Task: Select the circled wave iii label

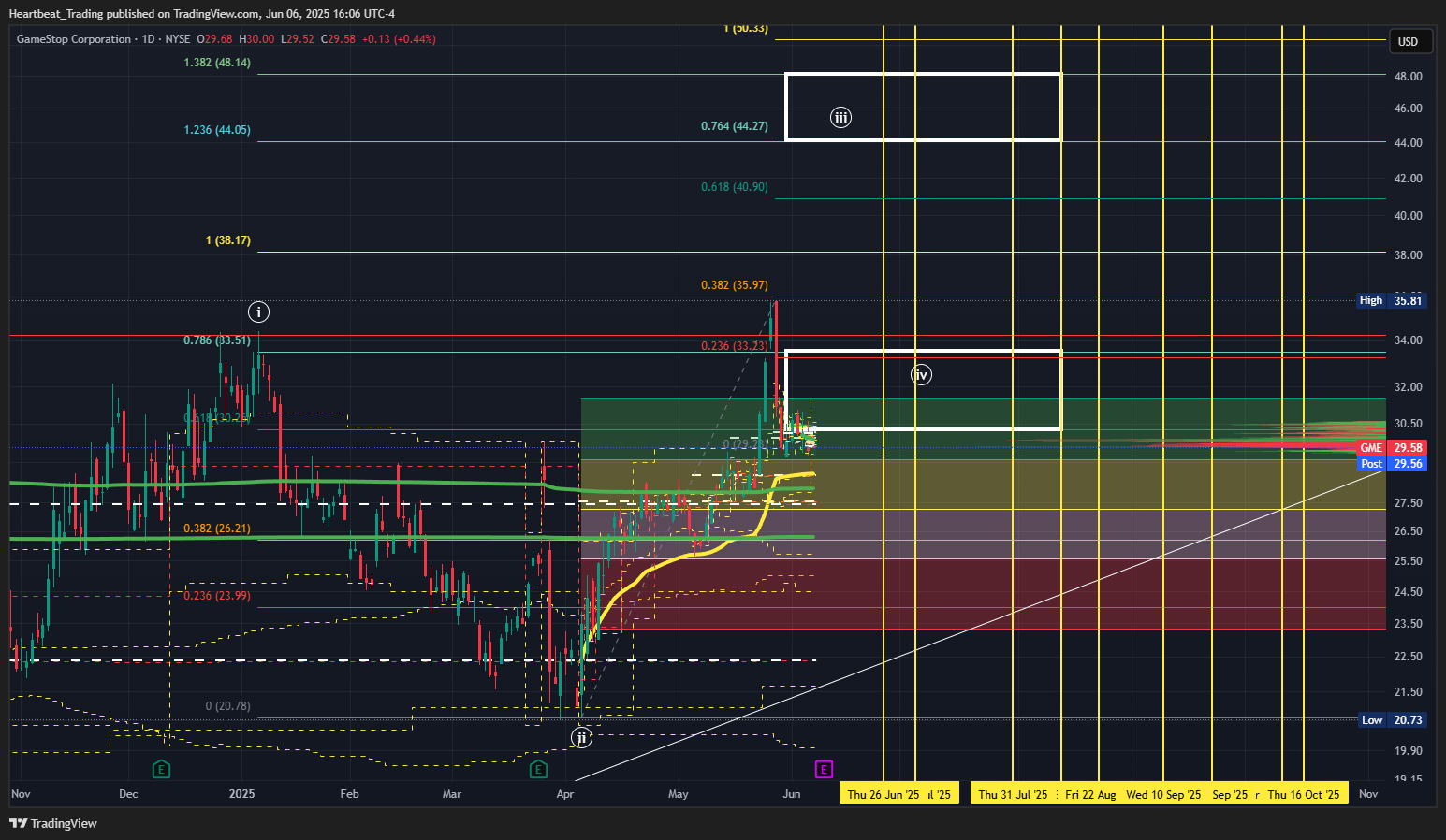Action: coord(840,118)
